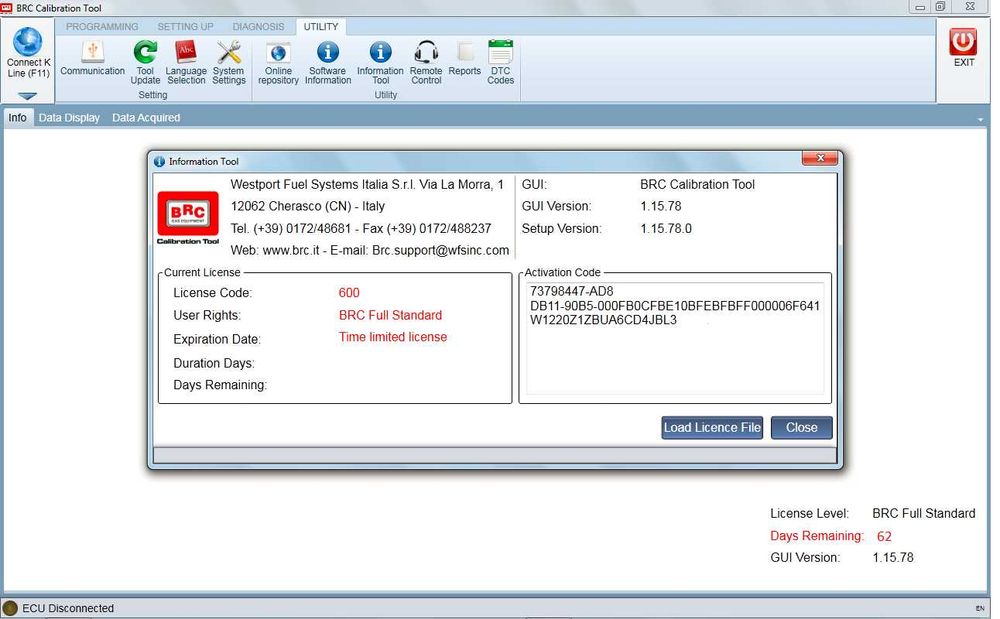Select the Data Display tab

point(69,118)
